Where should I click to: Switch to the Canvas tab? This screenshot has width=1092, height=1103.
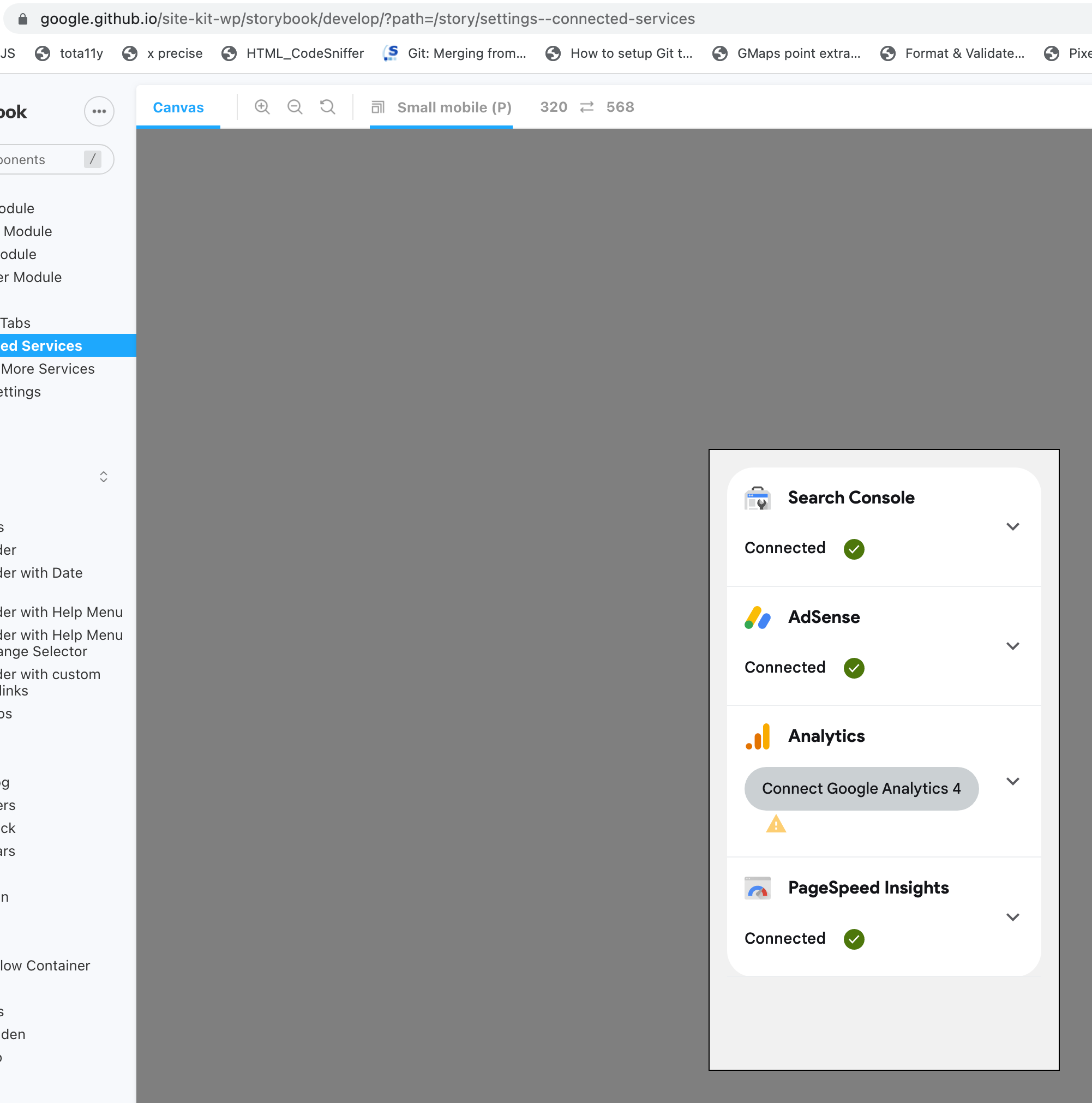(178, 107)
